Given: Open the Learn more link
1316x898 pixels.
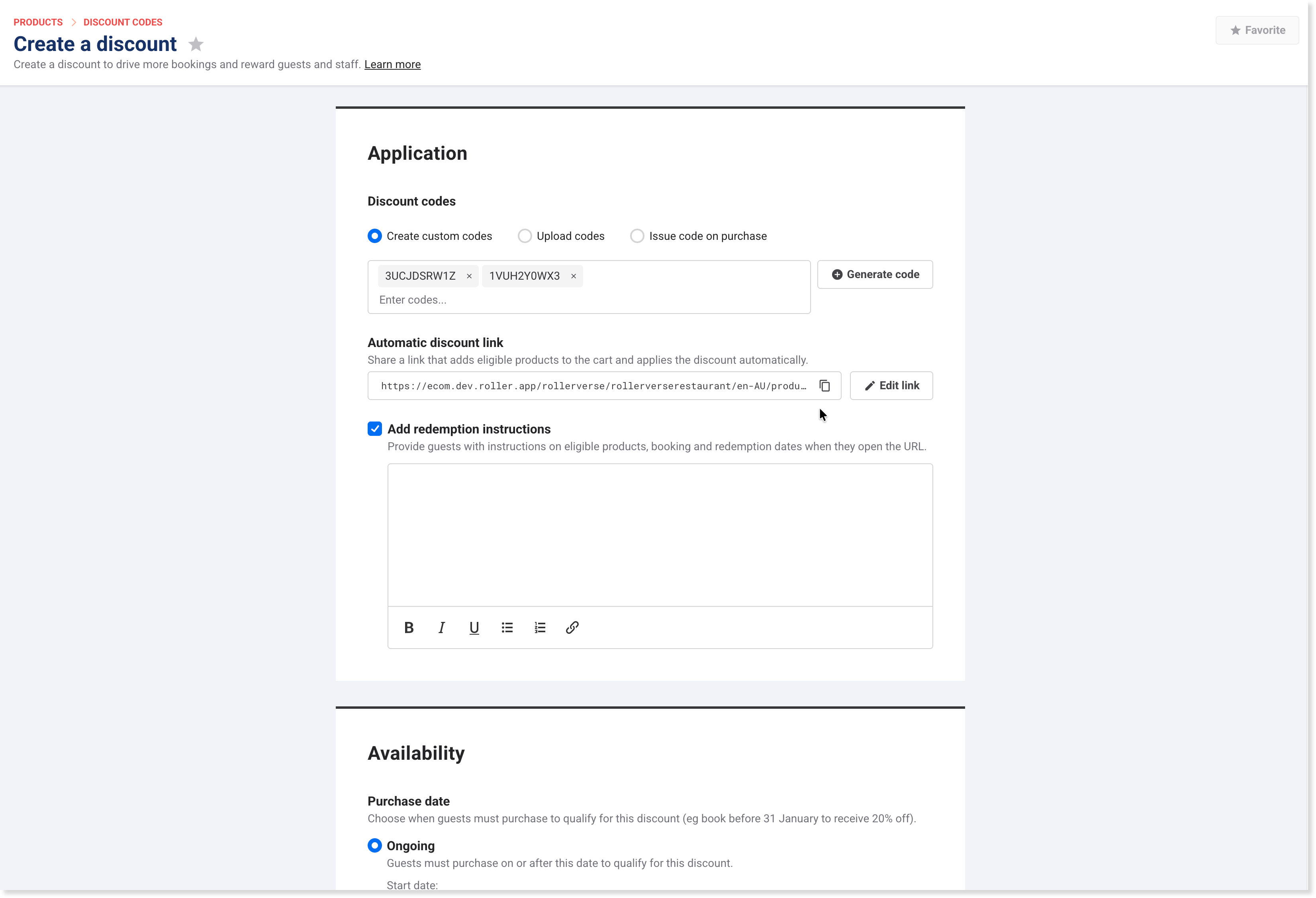Looking at the screenshot, I should [x=392, y=65].
